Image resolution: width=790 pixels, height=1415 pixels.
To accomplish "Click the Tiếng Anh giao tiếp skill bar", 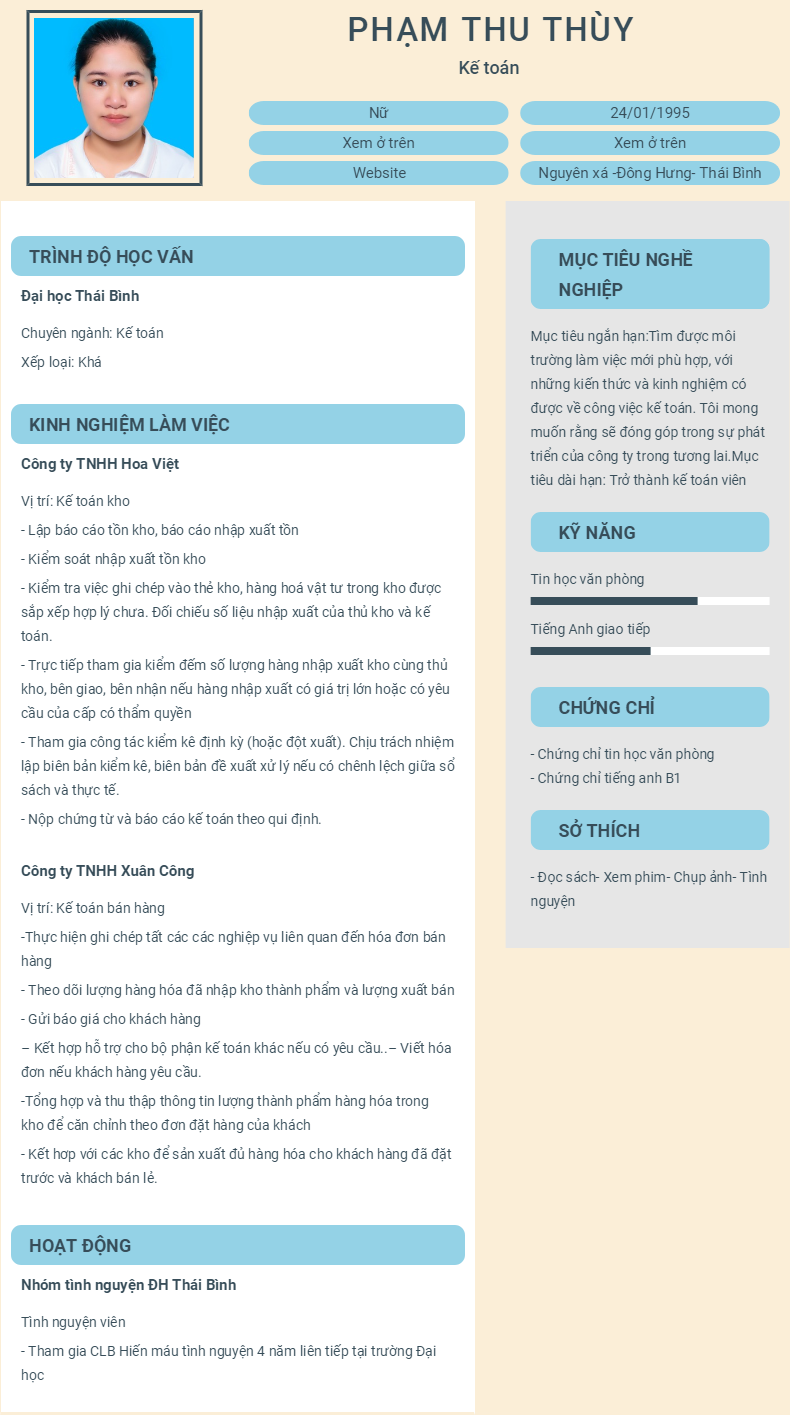I will tap(650, 651).
